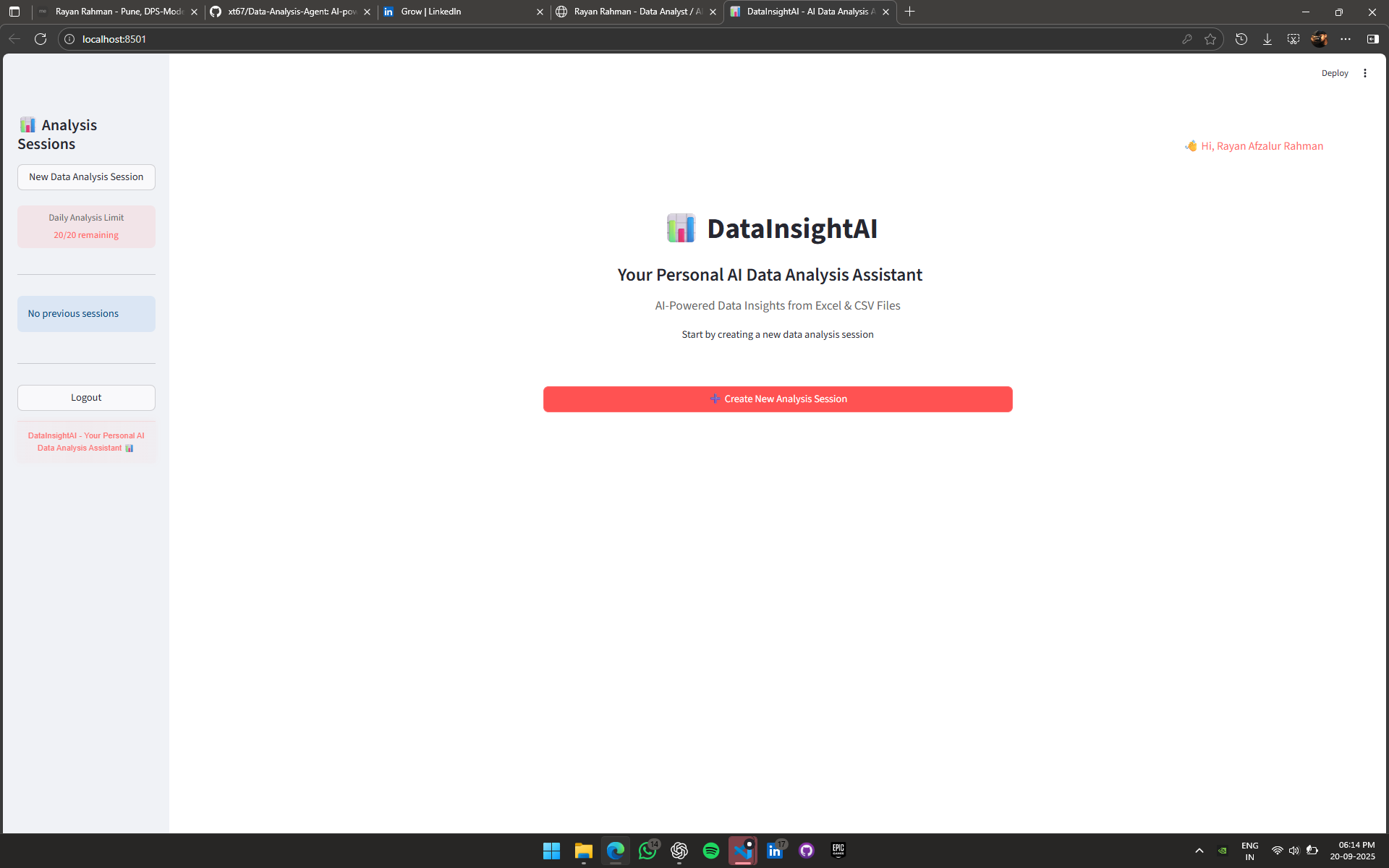Screen dimensions: 1389x868
Task: Open browser settings ellipsis menu
Action: pyautogui.click(x=1346, y=39)
